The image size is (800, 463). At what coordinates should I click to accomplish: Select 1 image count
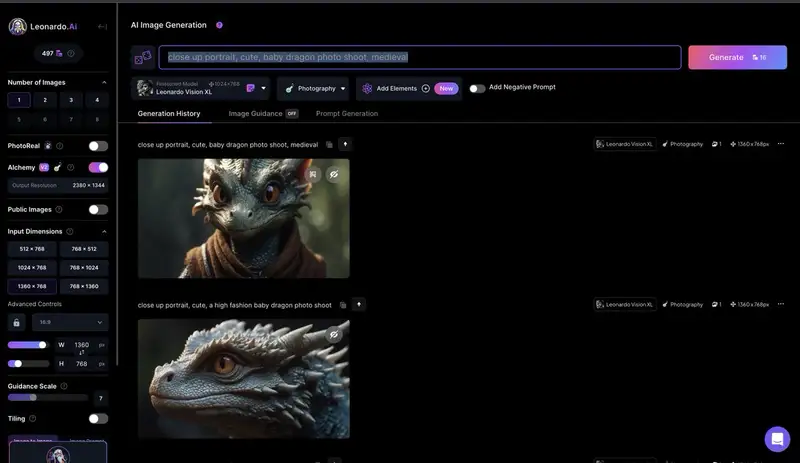(19, 100)
